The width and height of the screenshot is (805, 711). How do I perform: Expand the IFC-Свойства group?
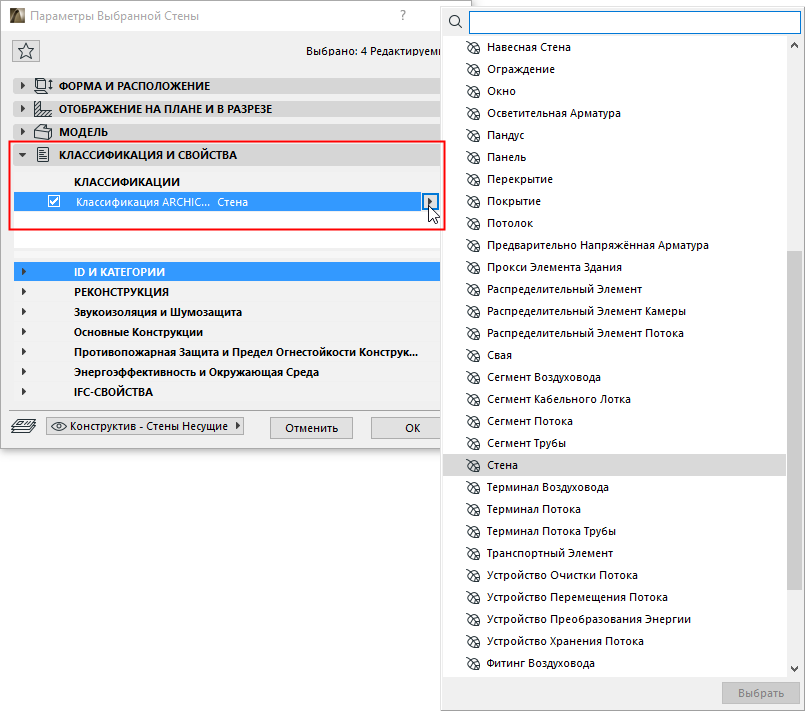point(24,392)
